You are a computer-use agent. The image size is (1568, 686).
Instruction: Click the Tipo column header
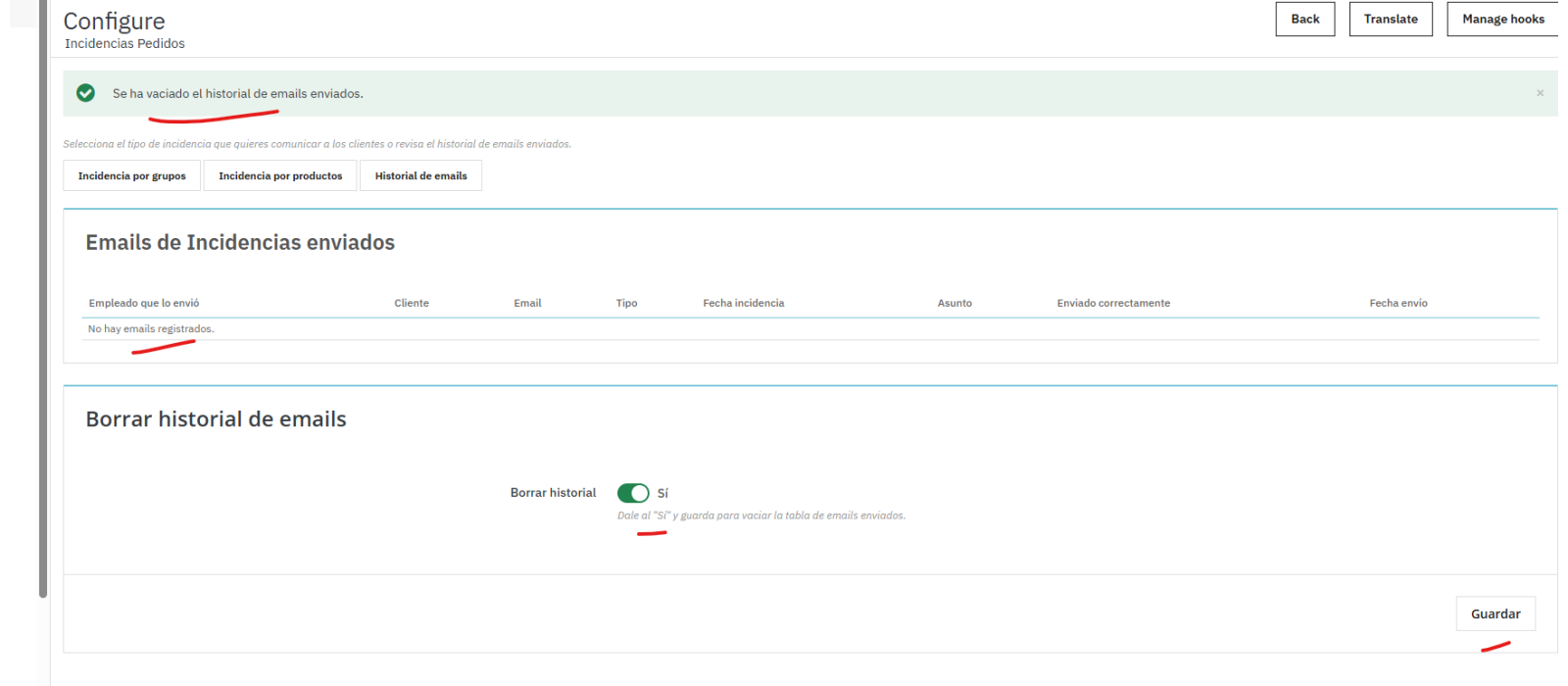click(x=627, y=303)
